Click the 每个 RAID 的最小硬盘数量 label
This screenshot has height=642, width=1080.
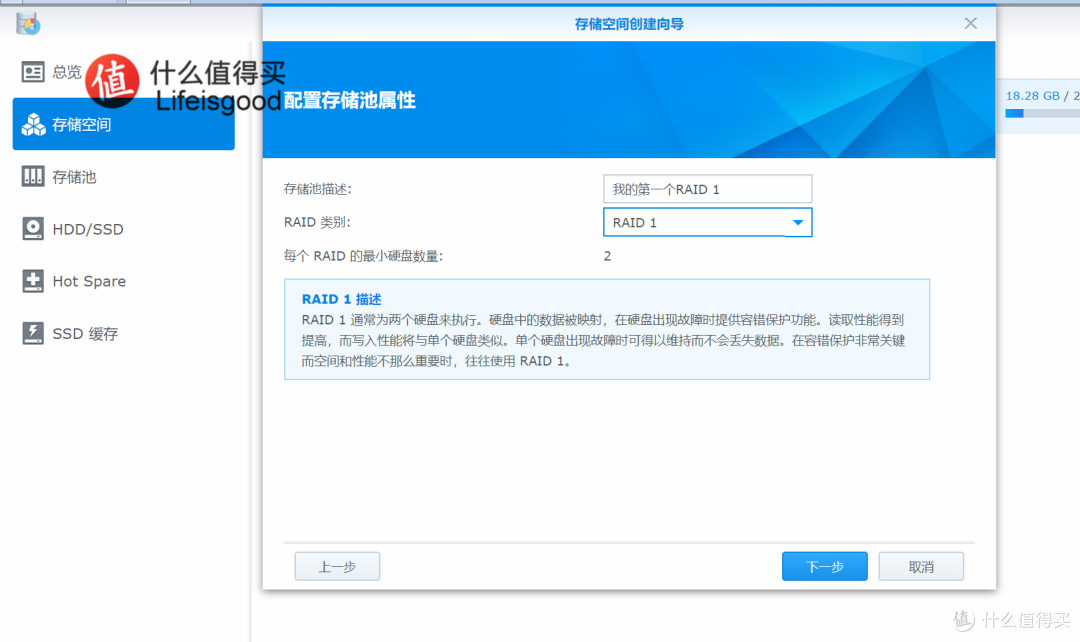364,256
